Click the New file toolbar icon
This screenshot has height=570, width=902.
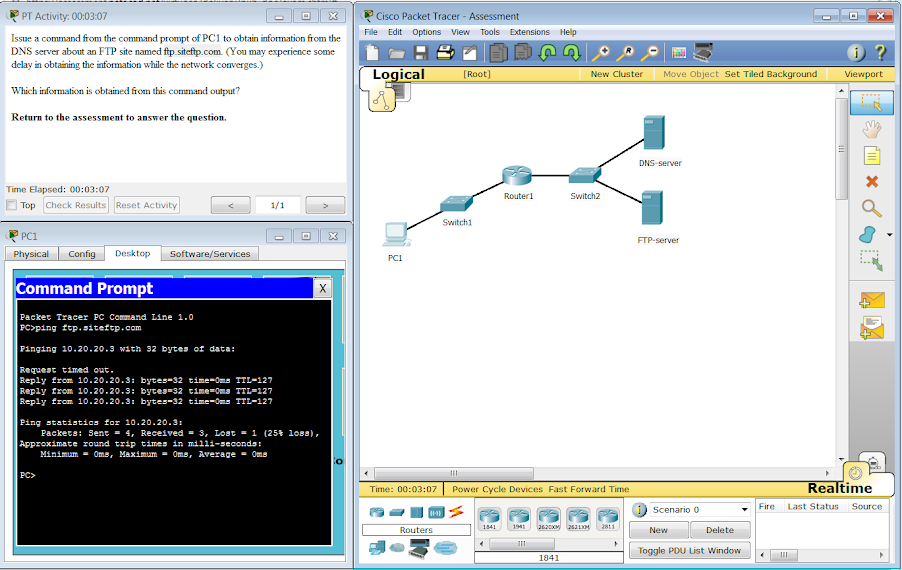tap(372, 53)
